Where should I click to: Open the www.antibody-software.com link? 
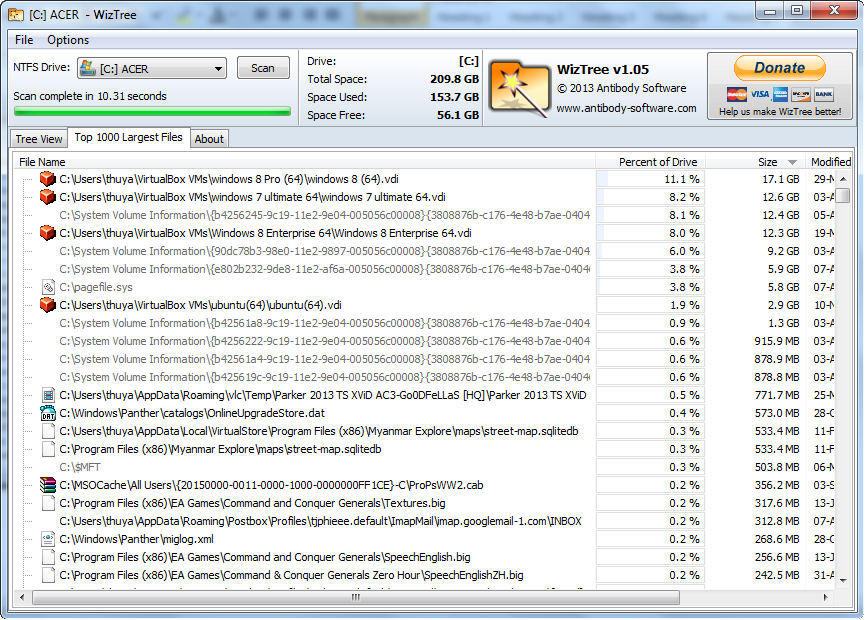point(626,108)
